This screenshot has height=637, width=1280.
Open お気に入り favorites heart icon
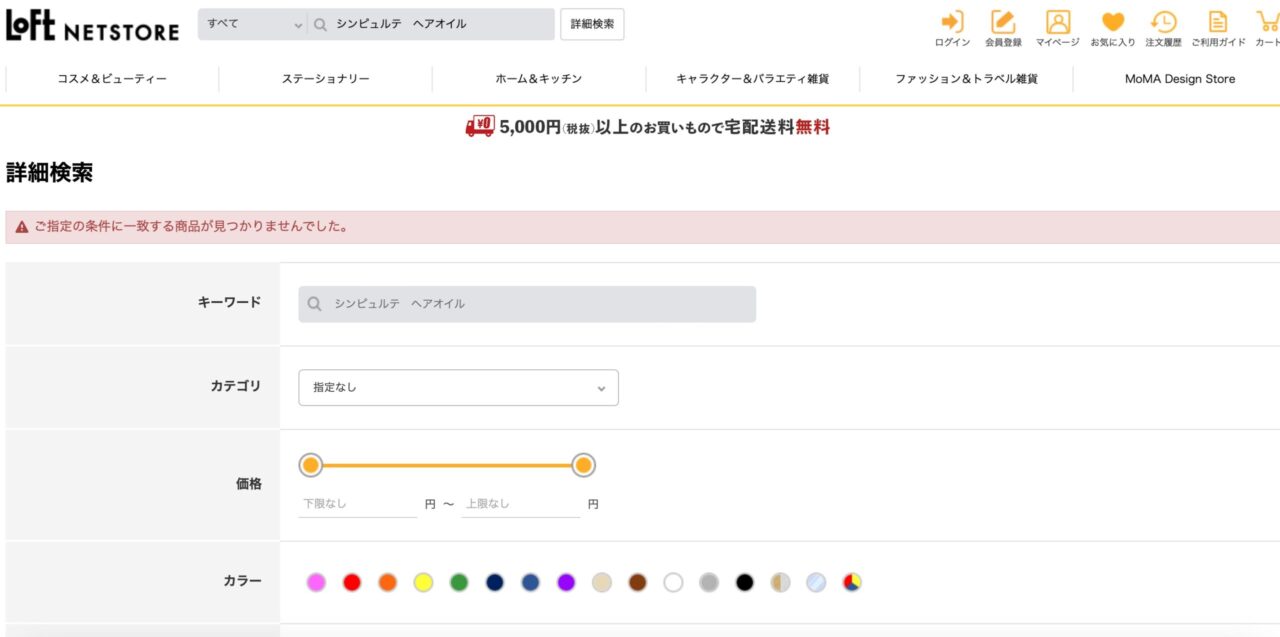[1113, 22]
